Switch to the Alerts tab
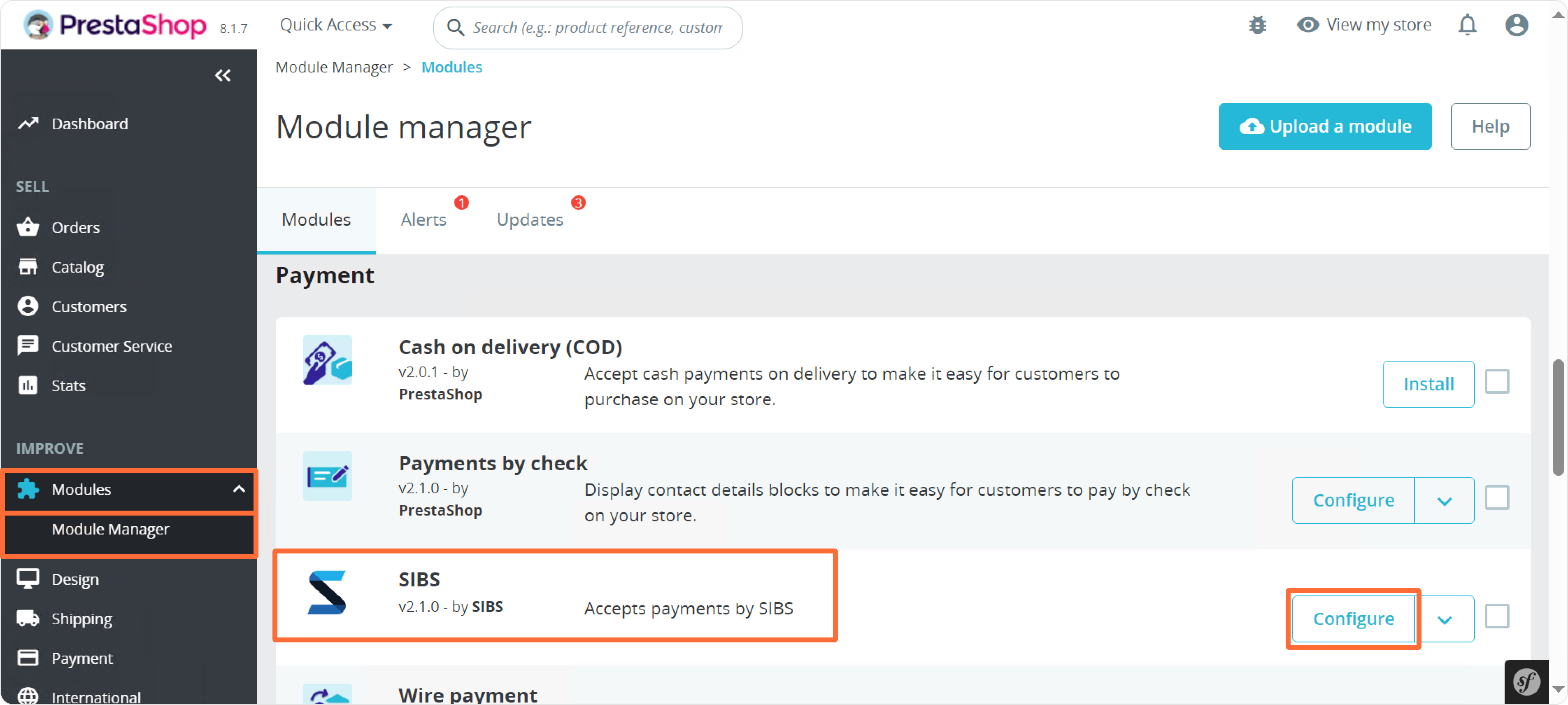The height and width of the screenshot is (705, 1568). click(423, 220)
